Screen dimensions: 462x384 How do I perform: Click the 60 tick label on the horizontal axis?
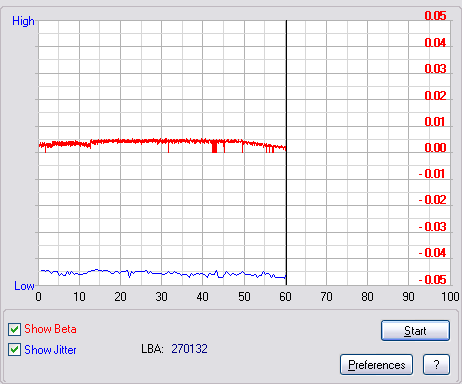coord(285,296)
